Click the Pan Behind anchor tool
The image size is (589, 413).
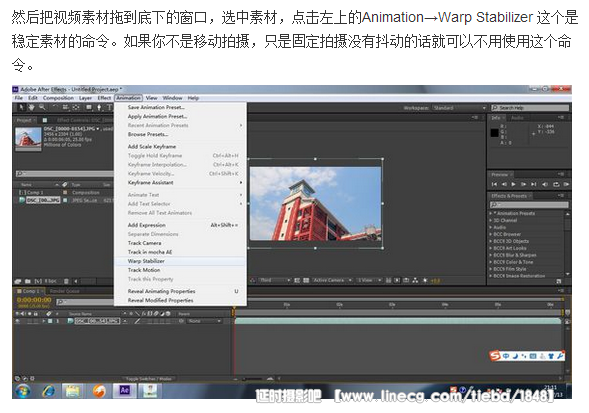pos(76,107)
